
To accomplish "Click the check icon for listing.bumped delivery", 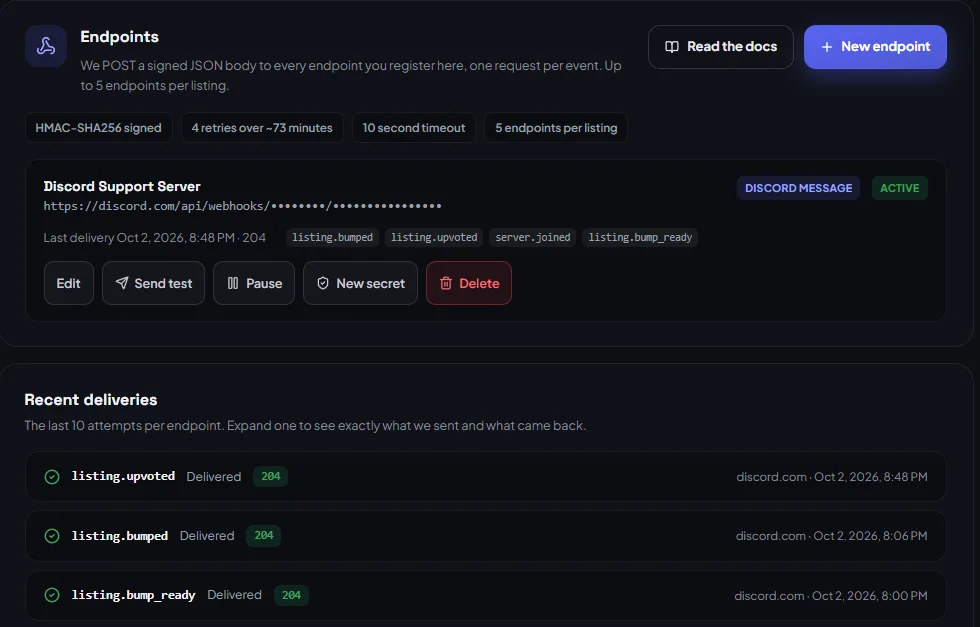I will (52, 536).
